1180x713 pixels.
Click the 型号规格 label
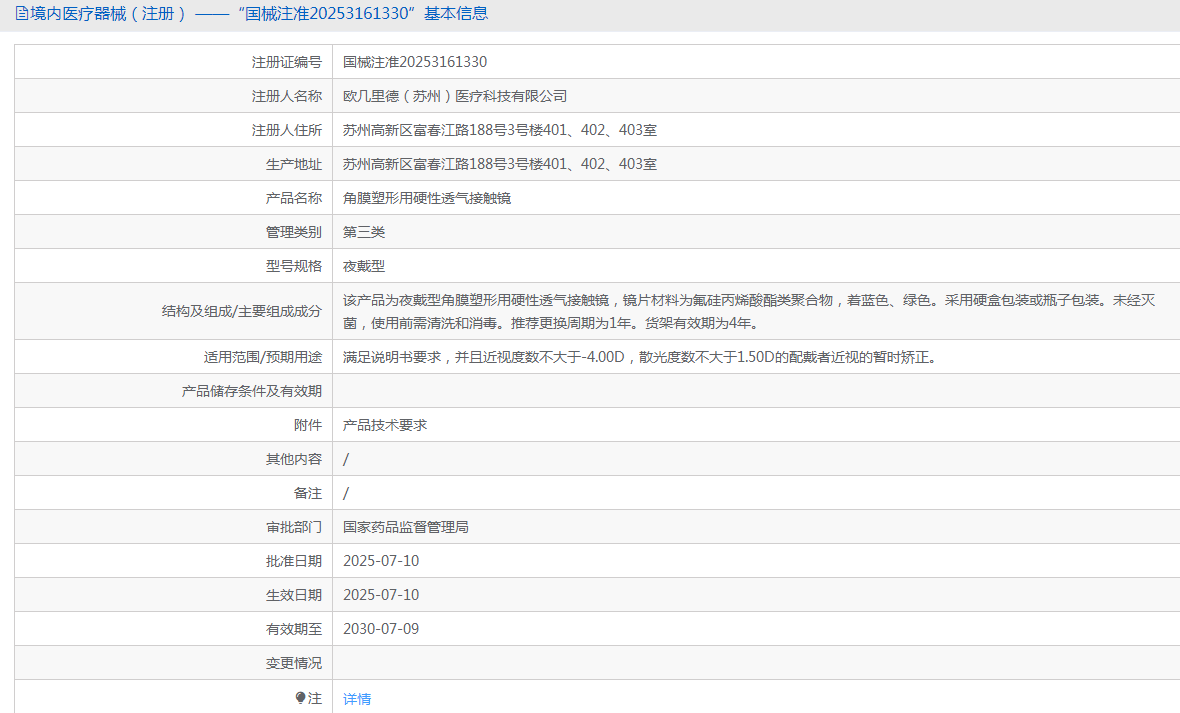[293, 266]
